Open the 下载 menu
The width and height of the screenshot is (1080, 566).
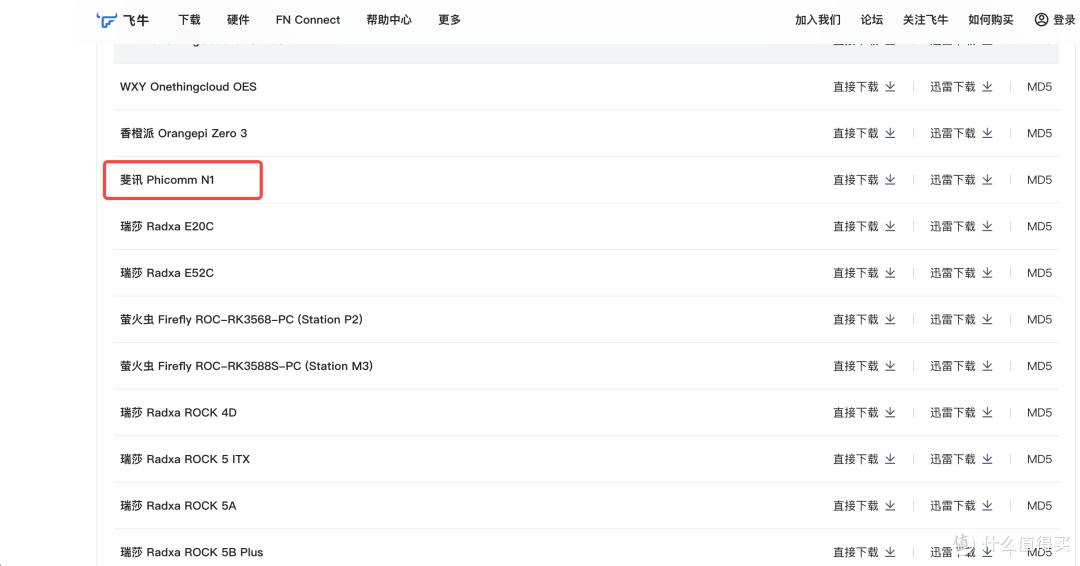tap(189, 20)
